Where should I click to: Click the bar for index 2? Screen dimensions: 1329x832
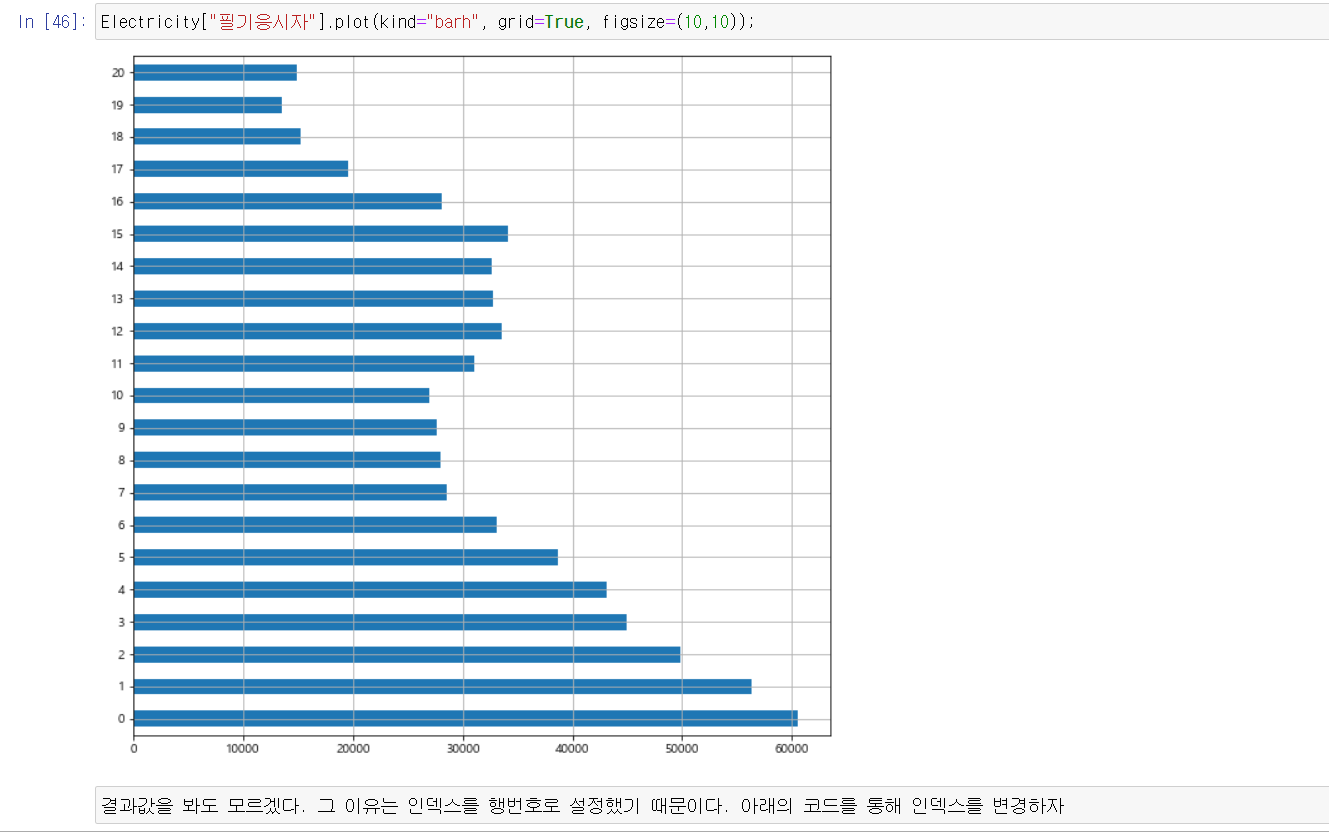click(x=407, y=654)
